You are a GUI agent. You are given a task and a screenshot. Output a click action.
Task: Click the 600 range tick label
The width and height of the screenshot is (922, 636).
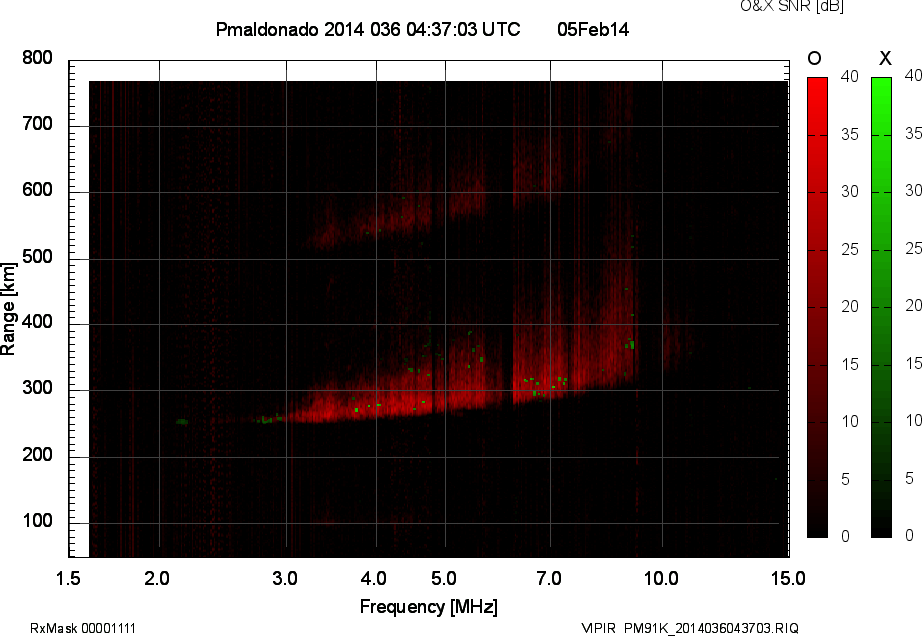tap(37, 190)
